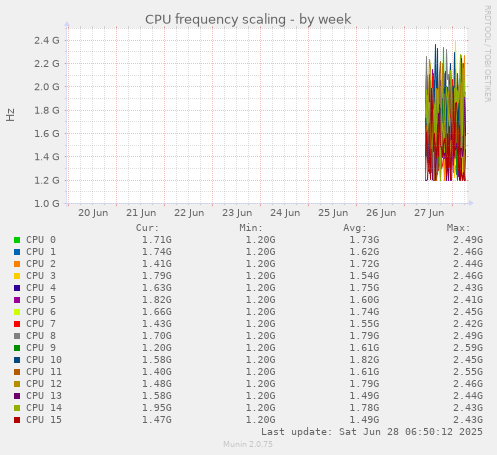The image size is (497, 455).
Task: Click the CPU 10 navy legend swatch
Action: tap(17, 360)
